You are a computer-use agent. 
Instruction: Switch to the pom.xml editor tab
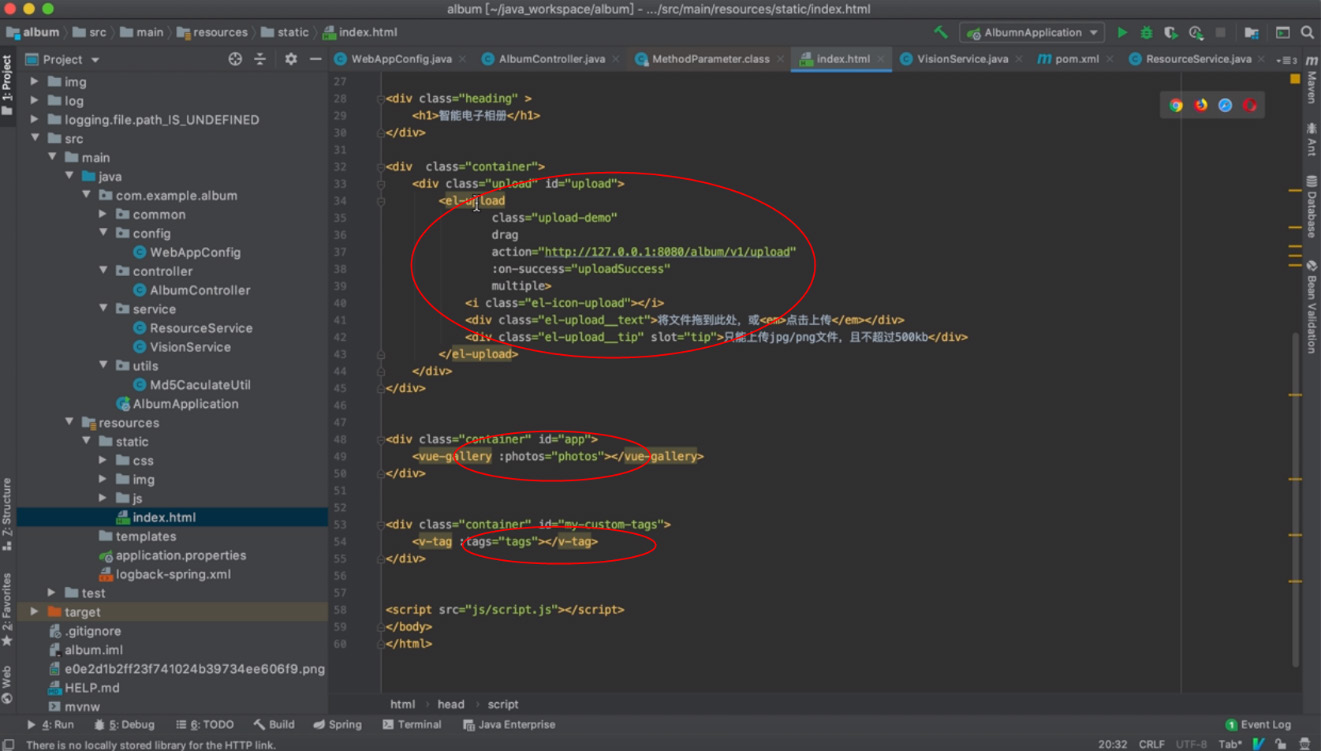1076,59
